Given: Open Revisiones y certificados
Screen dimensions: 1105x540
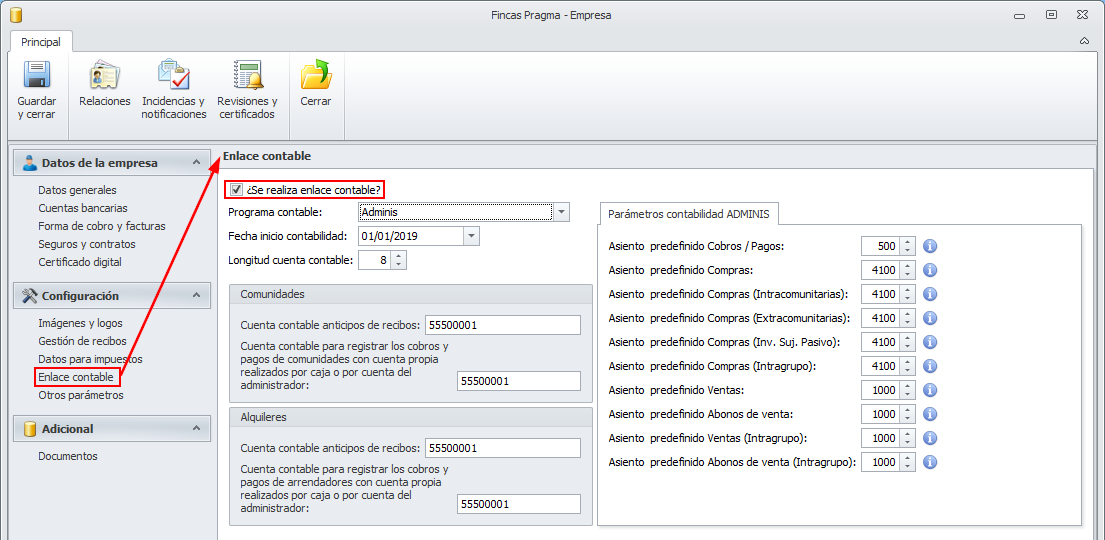Looking at the screenshot, I should (247, 76).
